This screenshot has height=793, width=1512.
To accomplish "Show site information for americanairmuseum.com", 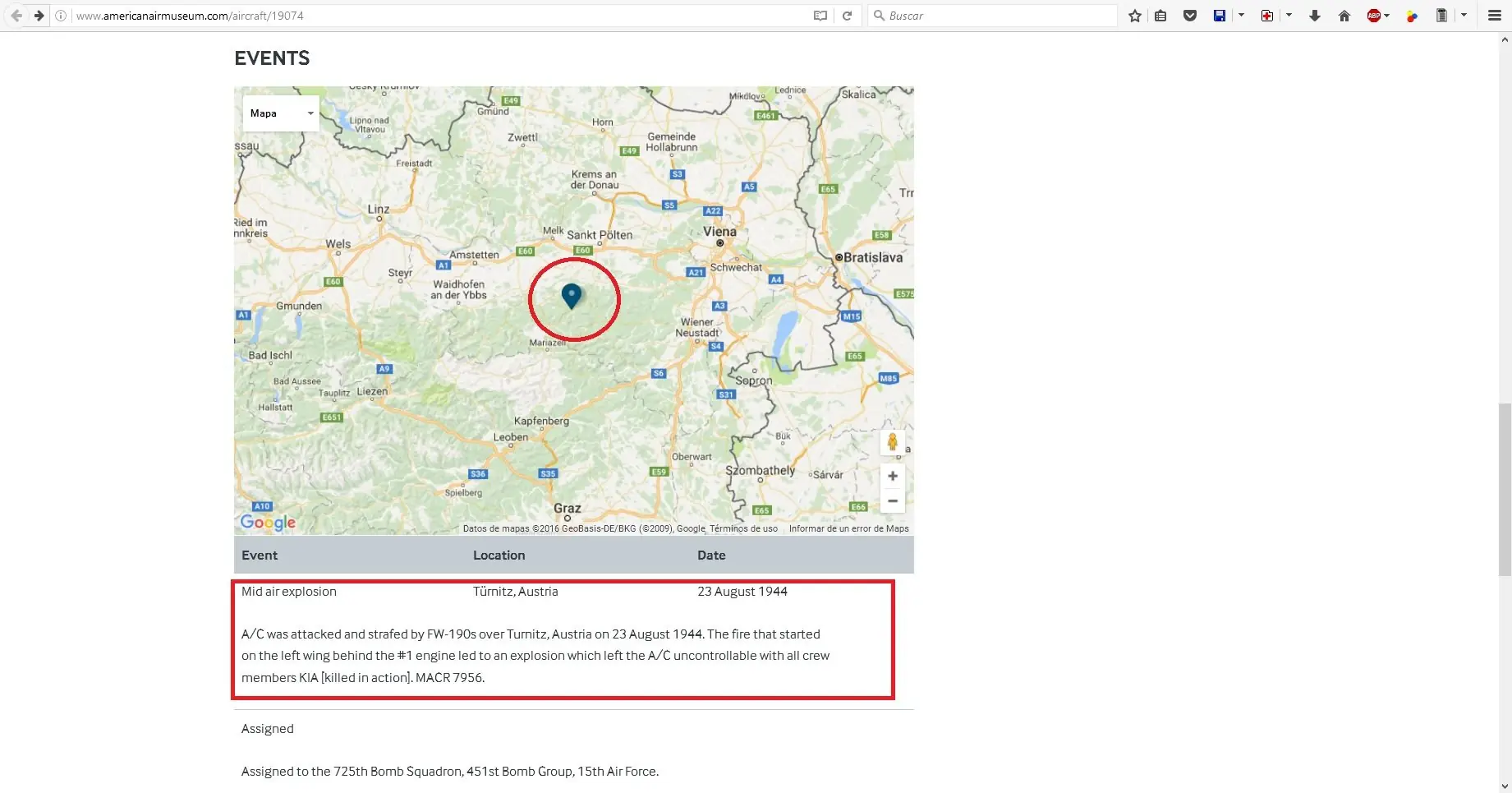I will [x=61, y=16].
